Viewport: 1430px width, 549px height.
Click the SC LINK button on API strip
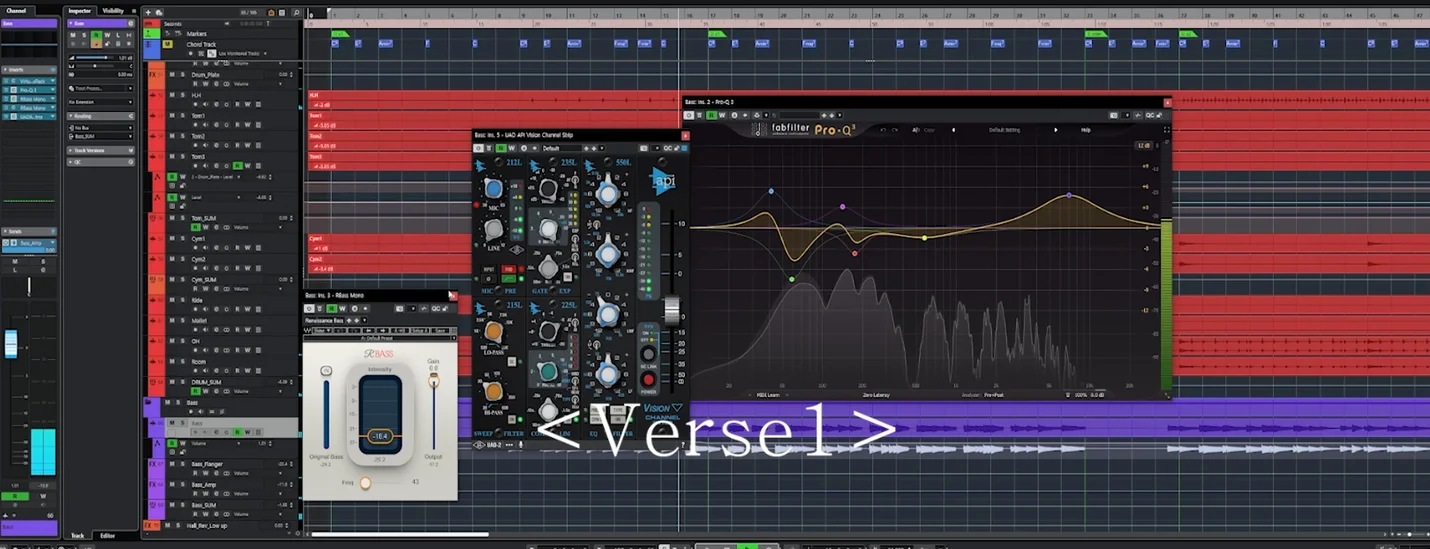[649, 354]
